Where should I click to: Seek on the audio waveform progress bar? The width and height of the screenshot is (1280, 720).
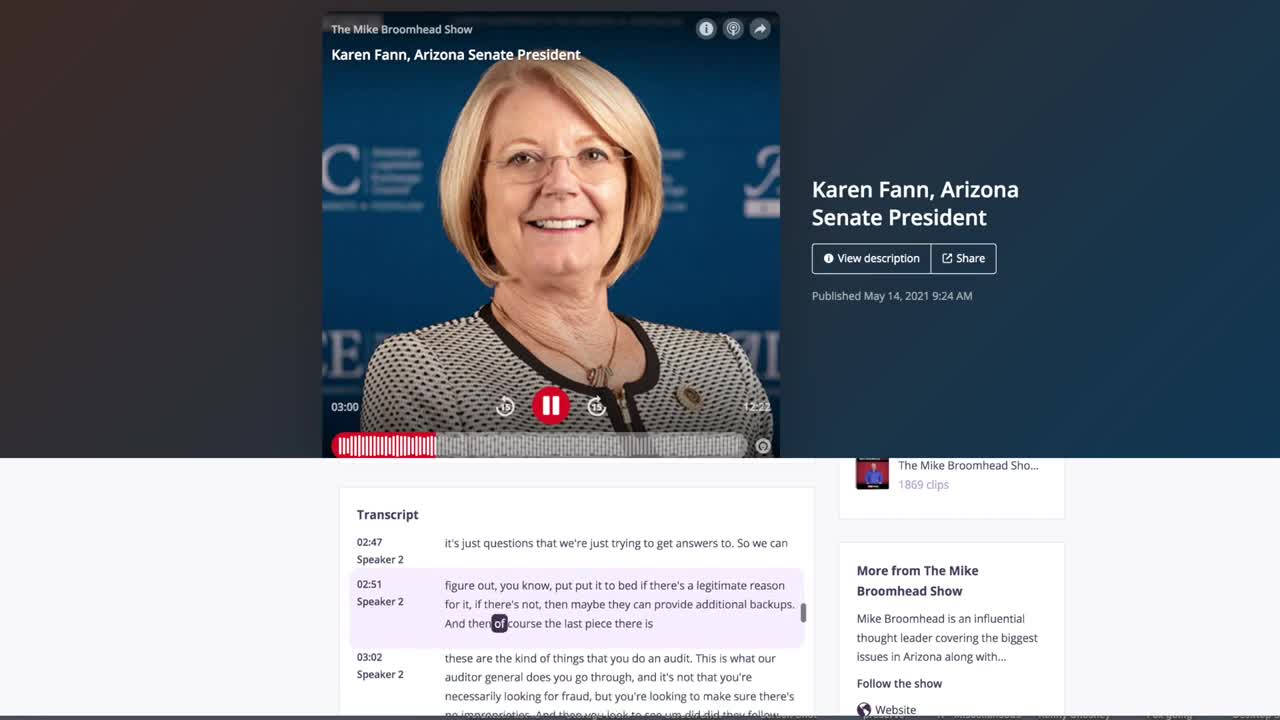541,446
